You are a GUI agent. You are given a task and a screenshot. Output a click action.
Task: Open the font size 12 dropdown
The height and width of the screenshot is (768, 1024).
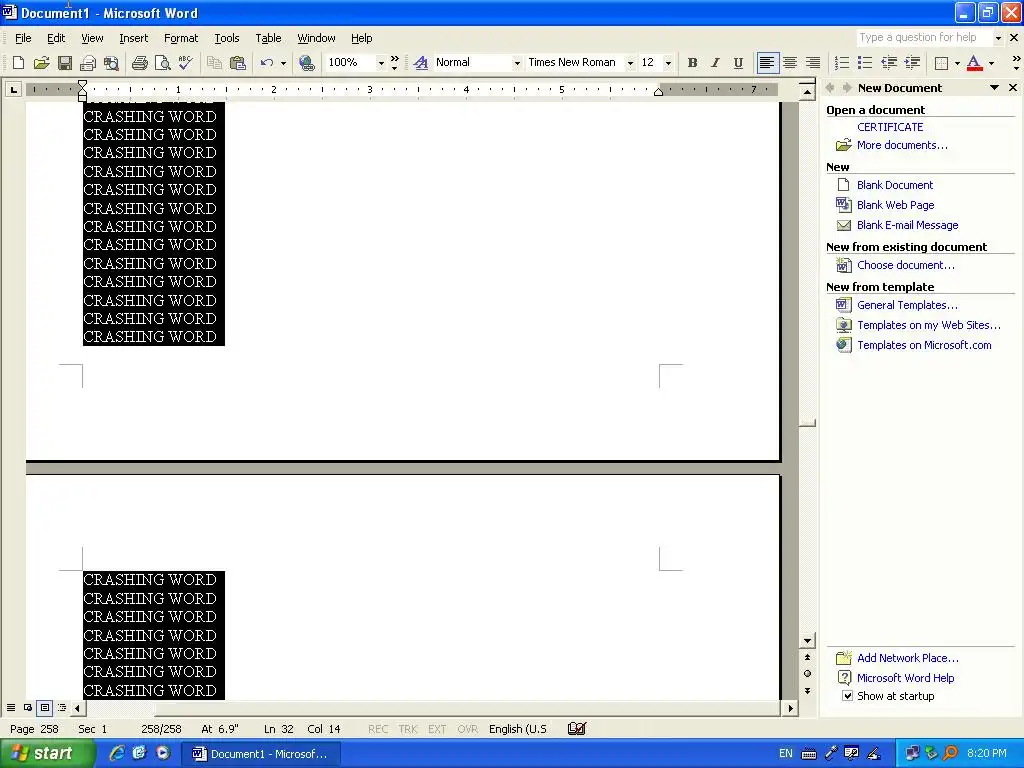pyautogui.click(x=667, y=63)
